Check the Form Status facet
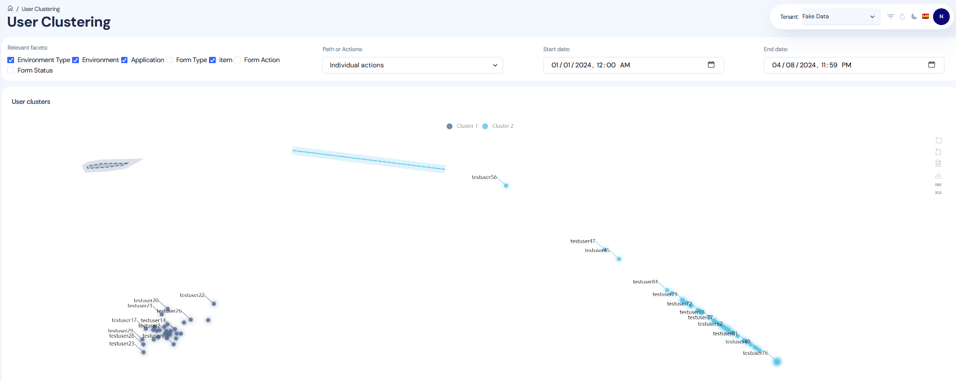The image size is (956, 381). click(x=11, y=71)
